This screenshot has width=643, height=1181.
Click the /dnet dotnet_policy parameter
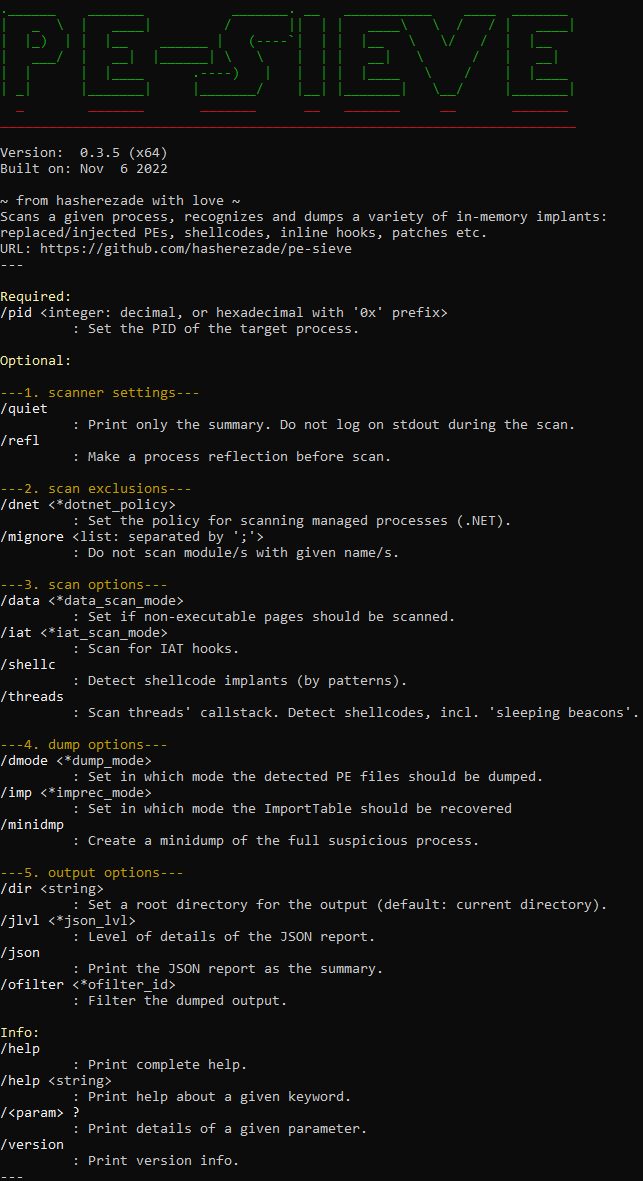pyautogui.click(x=88, y=504)
